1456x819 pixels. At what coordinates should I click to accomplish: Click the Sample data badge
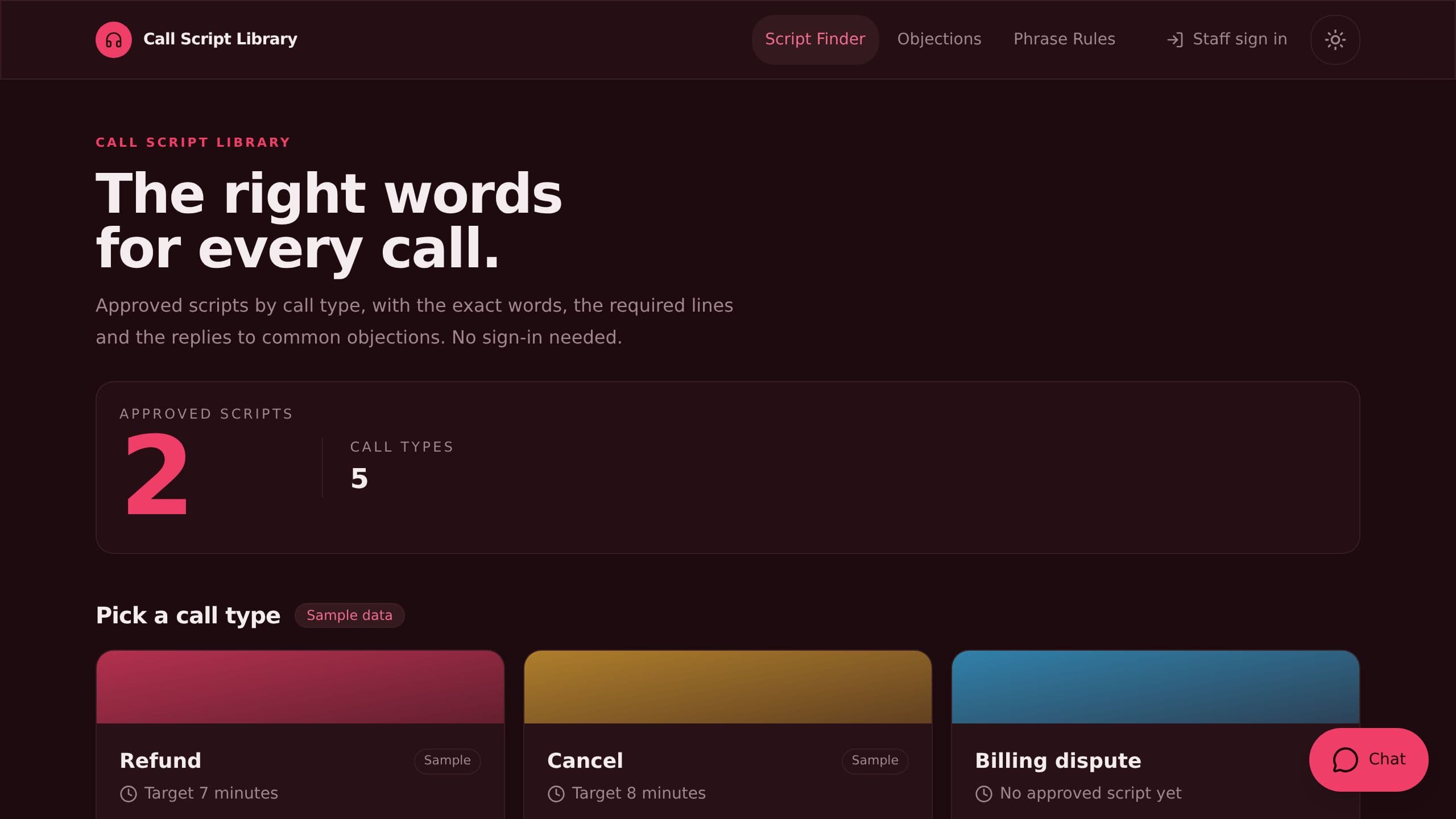click(349, 615)
